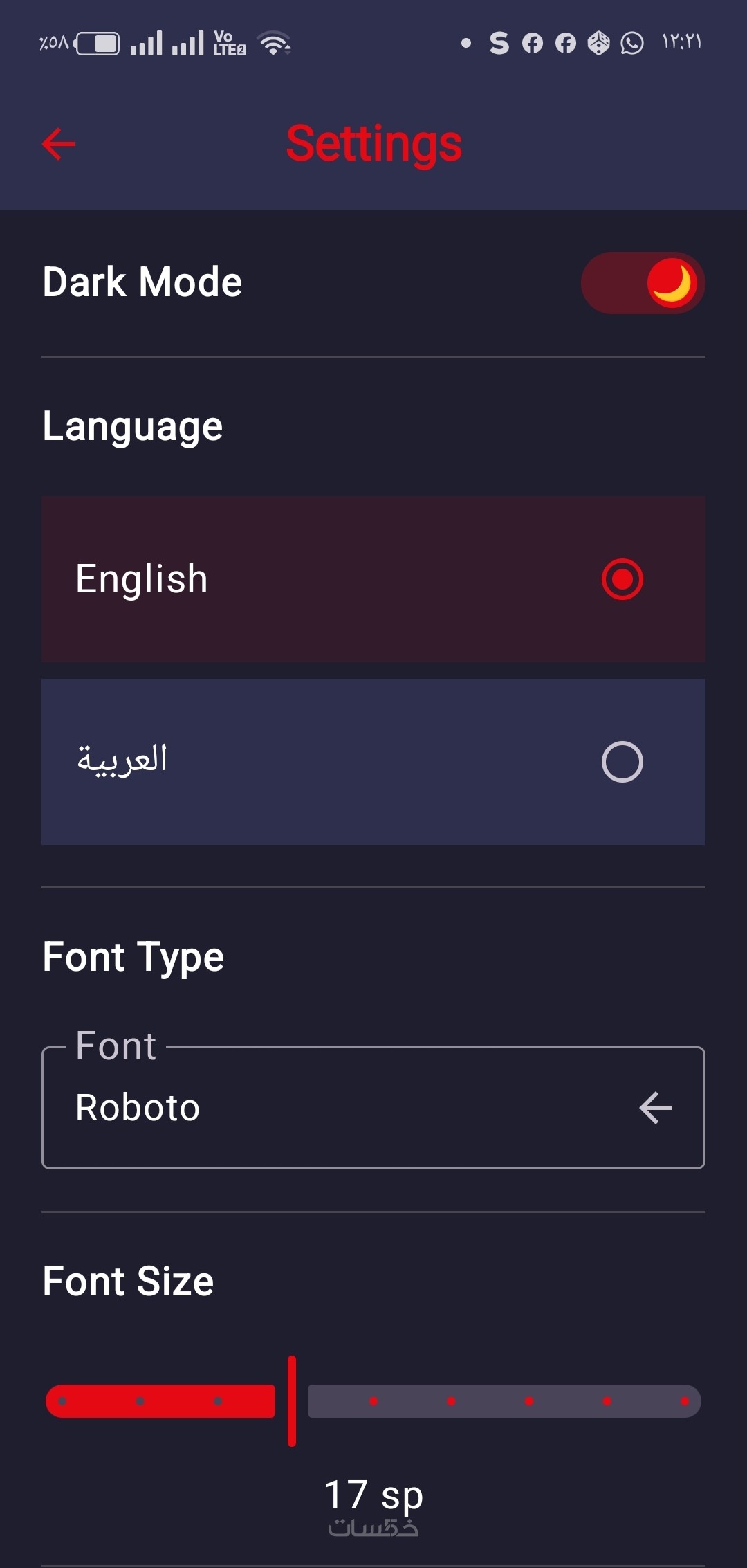Tap the red back arrow
The height and width of the screenshot is (1568, 747).
pos(59,144)
